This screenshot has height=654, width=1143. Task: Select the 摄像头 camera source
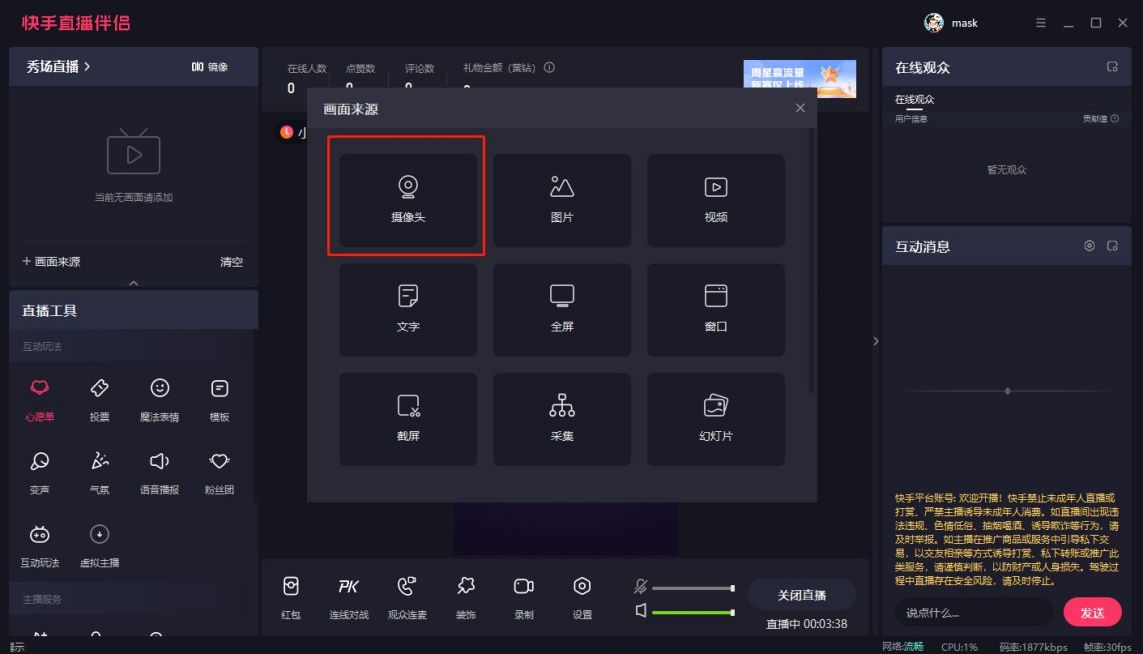407,200
